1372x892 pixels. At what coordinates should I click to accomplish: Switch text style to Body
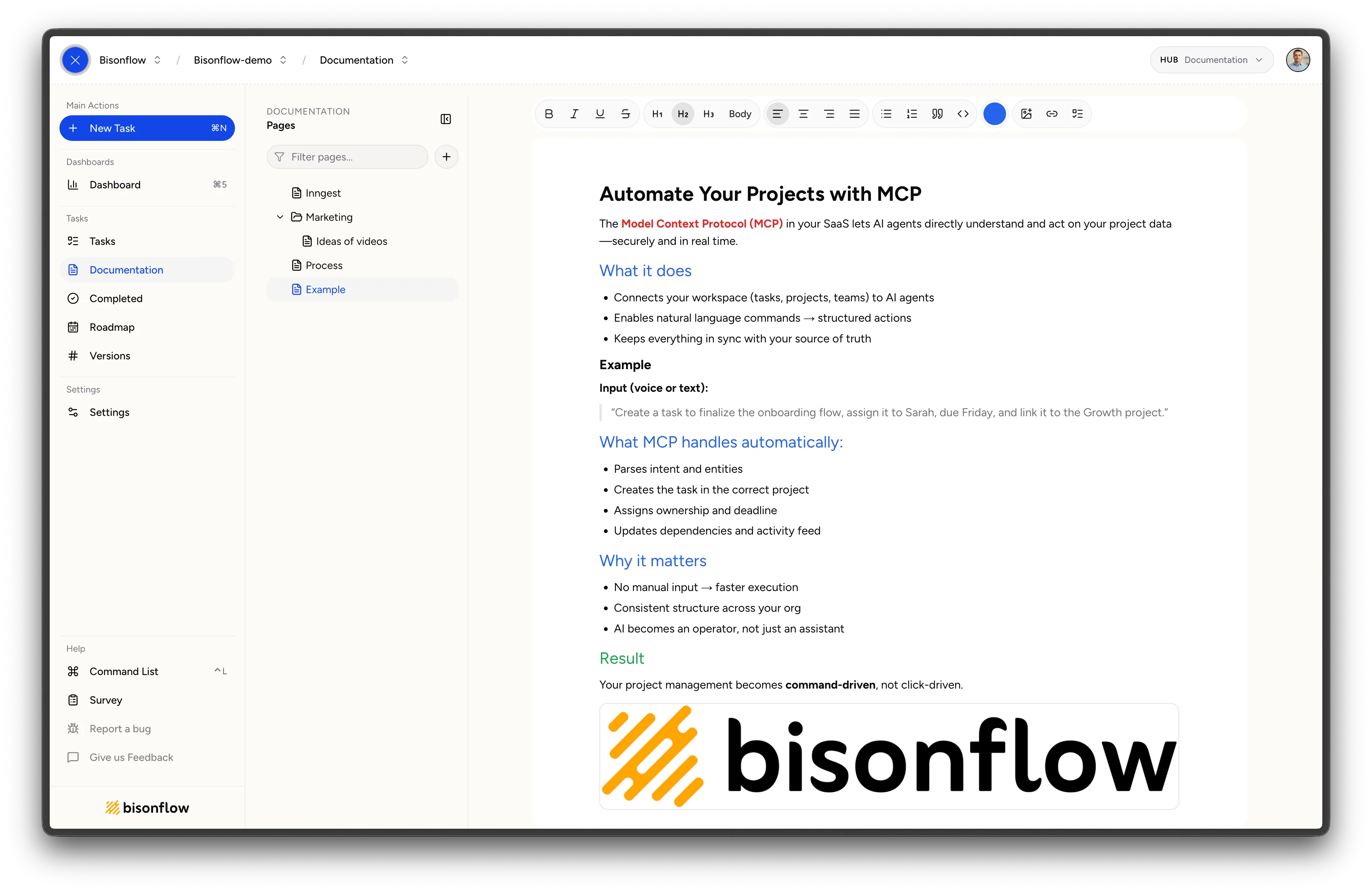(739, 114)
